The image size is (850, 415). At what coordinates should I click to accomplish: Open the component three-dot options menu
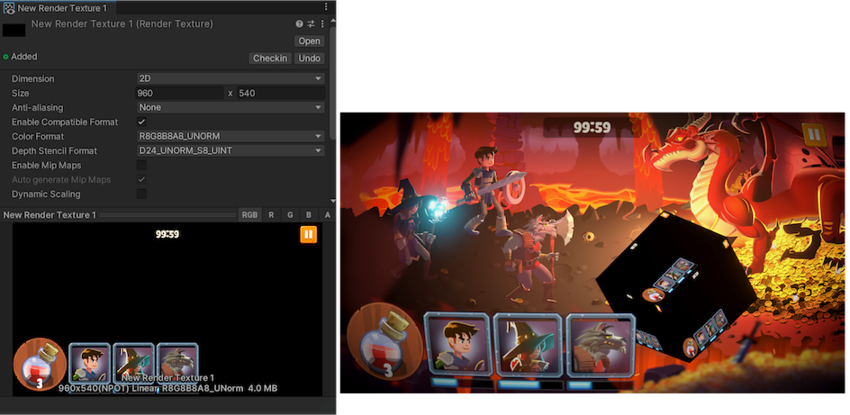click(321, 23)
